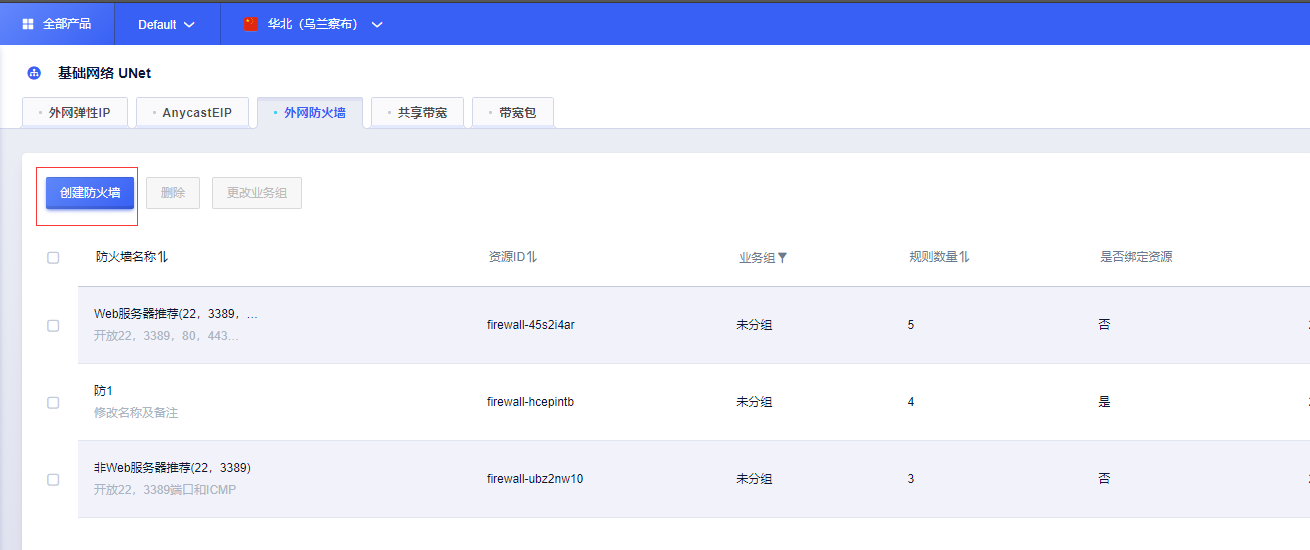Click the 更改业务组 button
Viewport: 1310px width, 550px height.
tap(257, 193)
